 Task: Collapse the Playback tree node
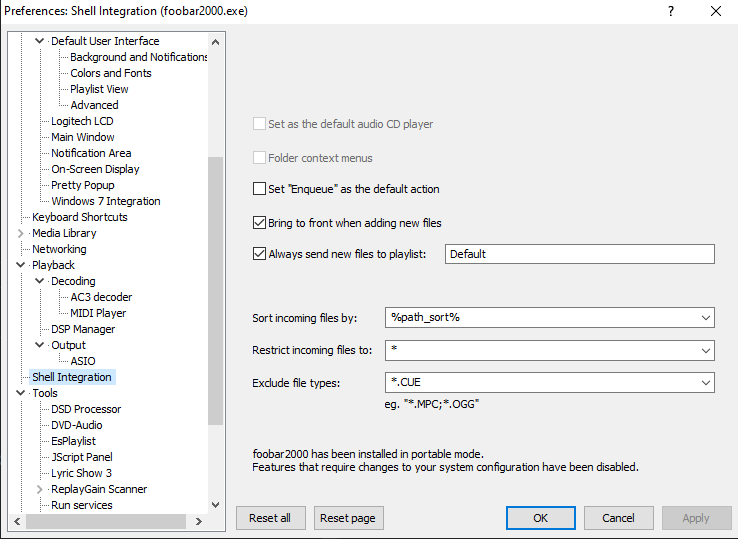coord(21,265)
